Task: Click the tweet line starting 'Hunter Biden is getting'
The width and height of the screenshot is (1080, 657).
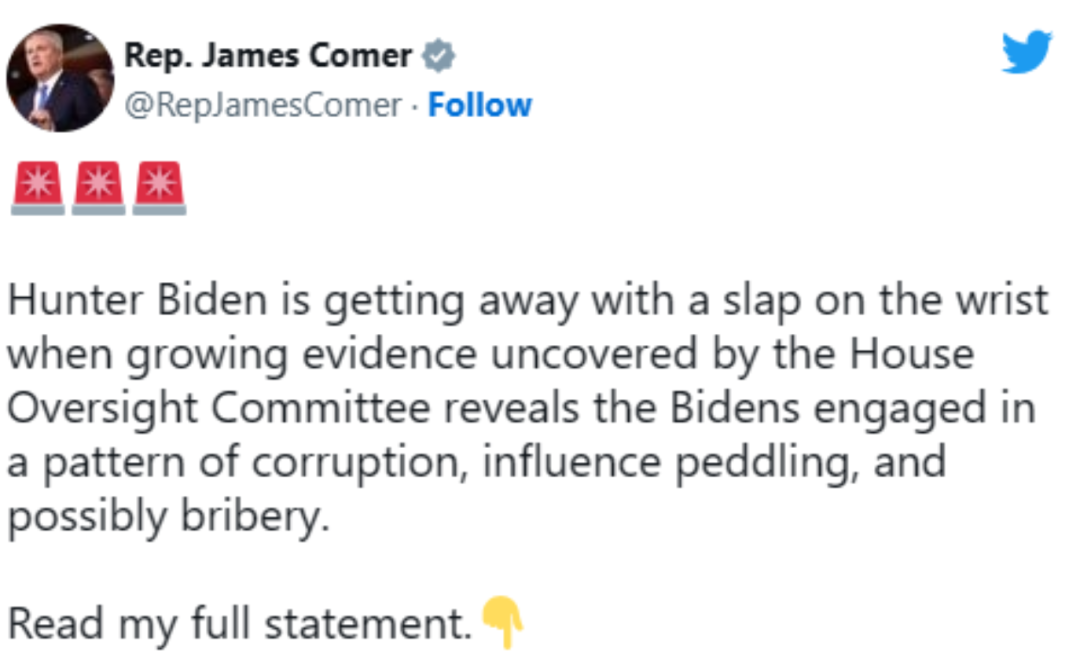Action: 528,302
